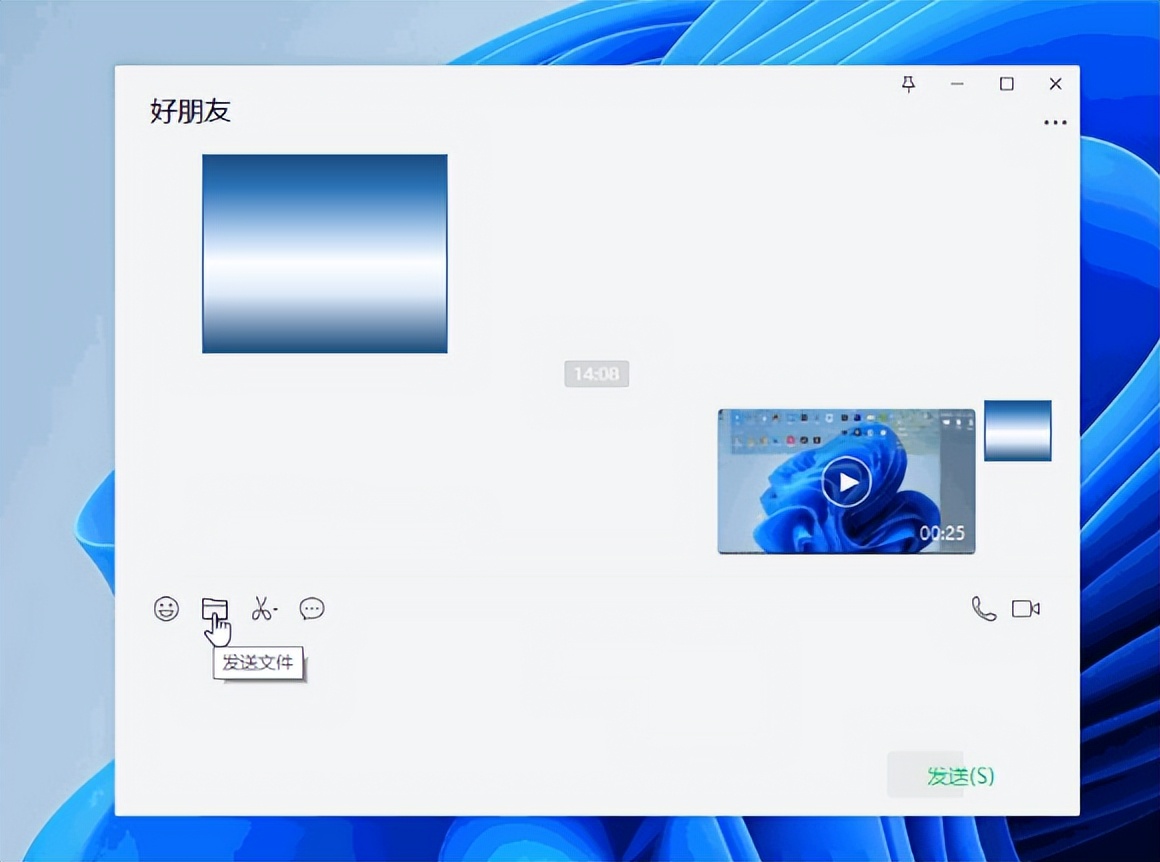The width and height of the screenshot is (1160, 862).
Task: Start a voice call
Action: coord(982,609)
